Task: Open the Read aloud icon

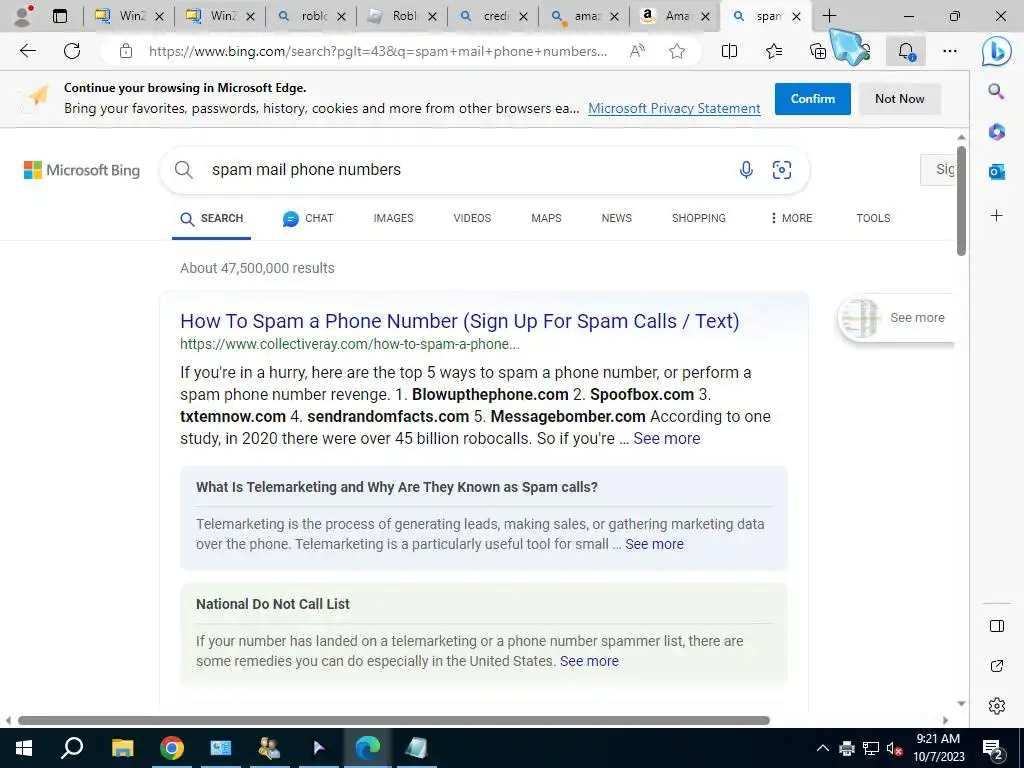Action: pos(637,51)
